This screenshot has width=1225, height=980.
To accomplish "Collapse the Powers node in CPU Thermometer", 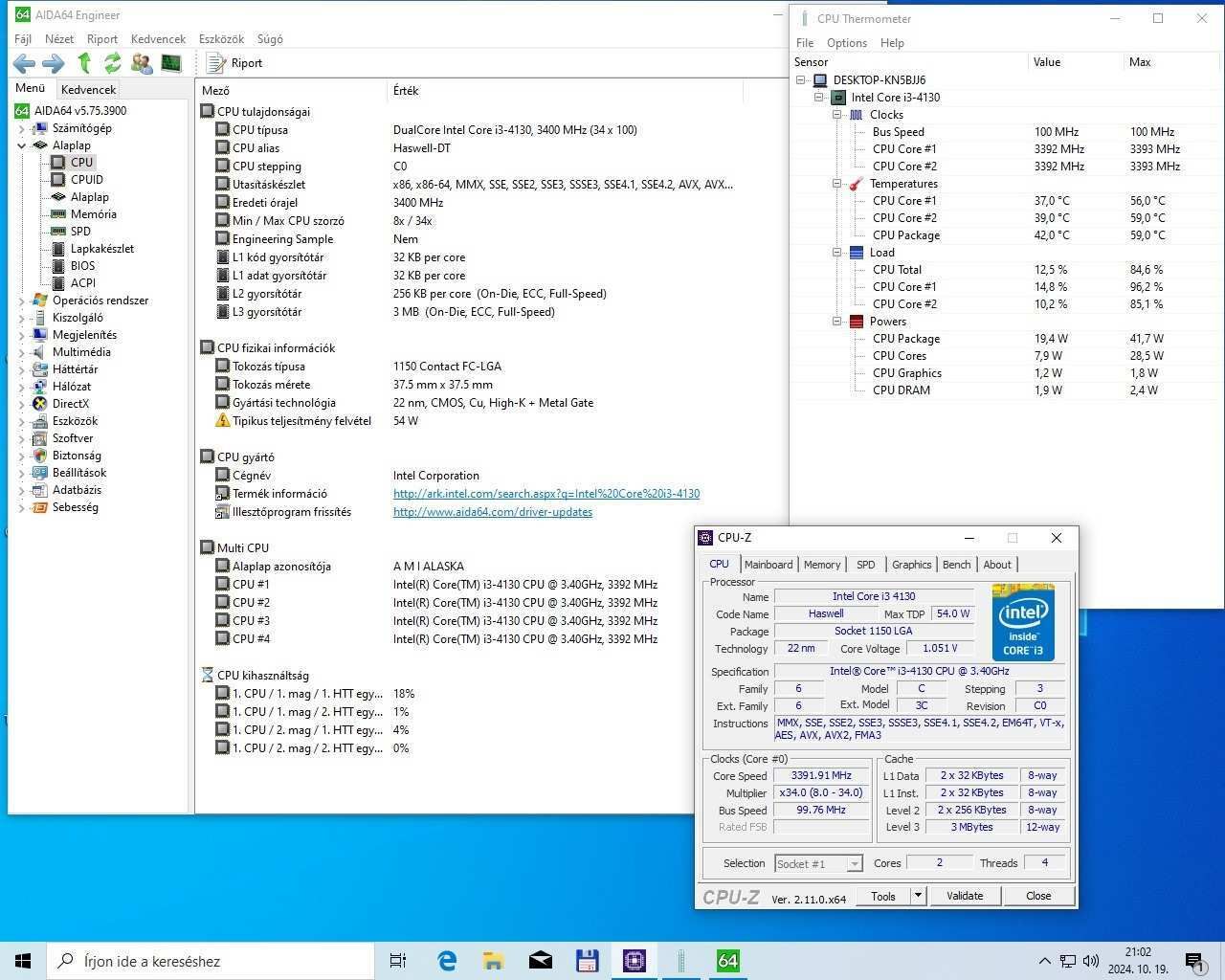I will click(836, 322).
